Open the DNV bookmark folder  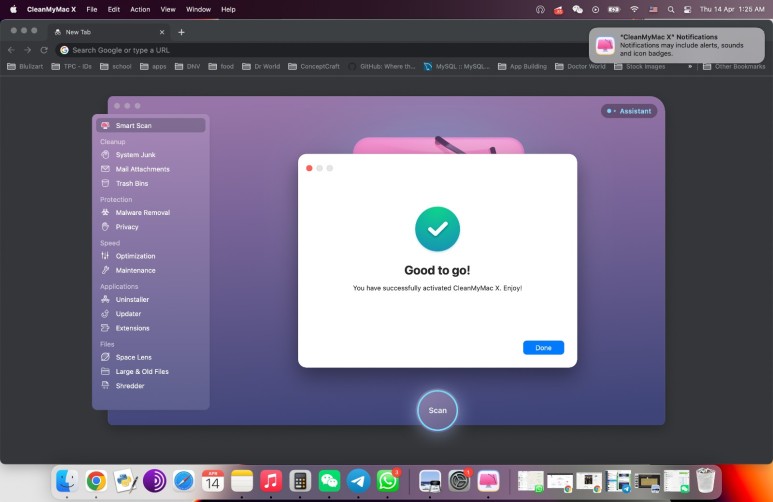pos(187,67)
